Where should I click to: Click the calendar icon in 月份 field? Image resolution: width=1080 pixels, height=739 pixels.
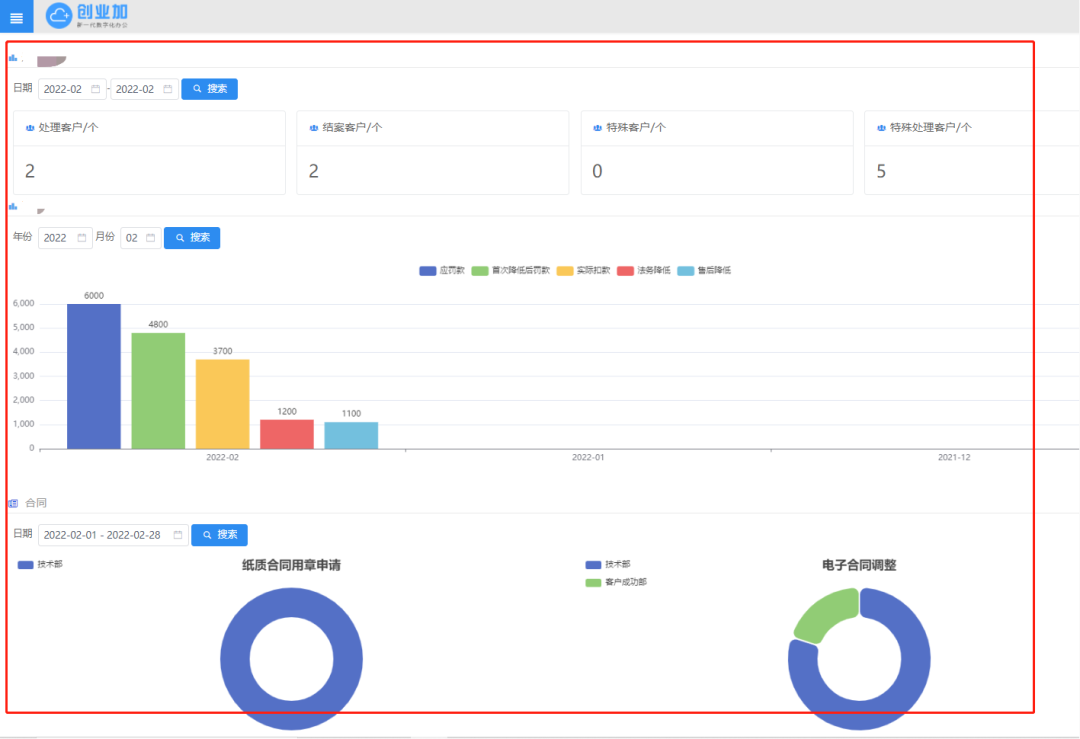click(x=151, y=238)
